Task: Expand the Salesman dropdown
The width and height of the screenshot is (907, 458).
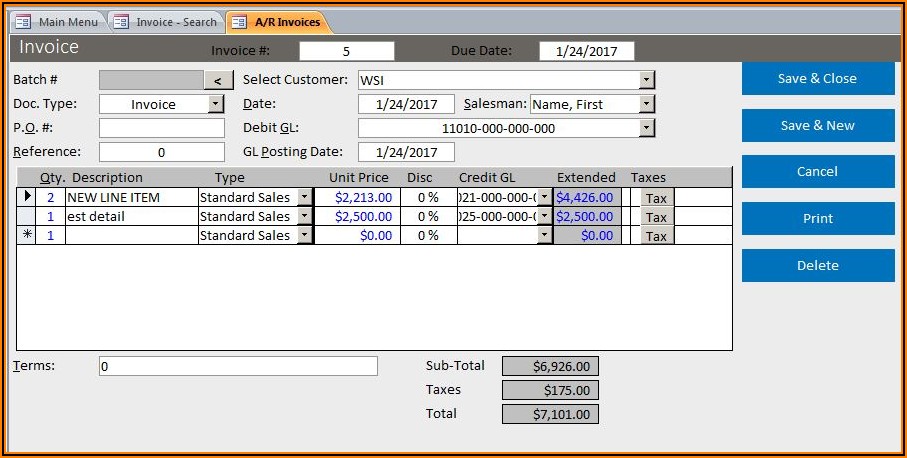Action: (646, 104)
